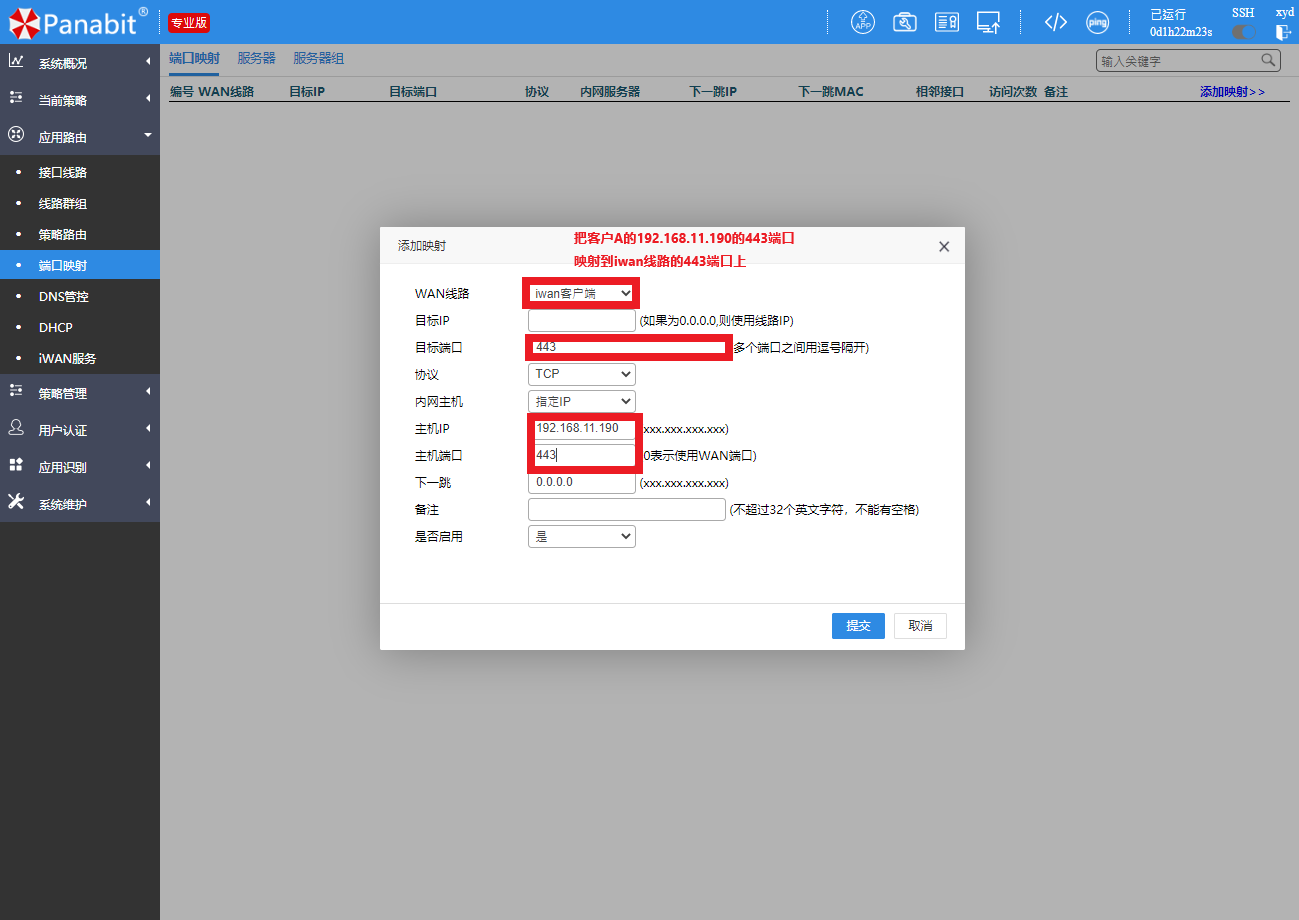Click the 系统维护 tools icon

(x=16, y=501)
